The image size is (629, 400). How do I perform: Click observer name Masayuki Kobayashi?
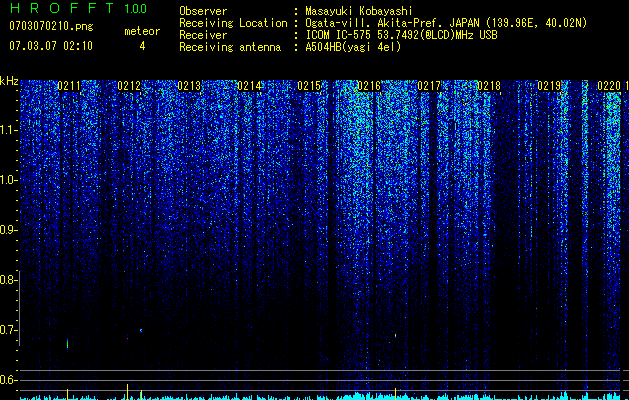coord(359,11)
